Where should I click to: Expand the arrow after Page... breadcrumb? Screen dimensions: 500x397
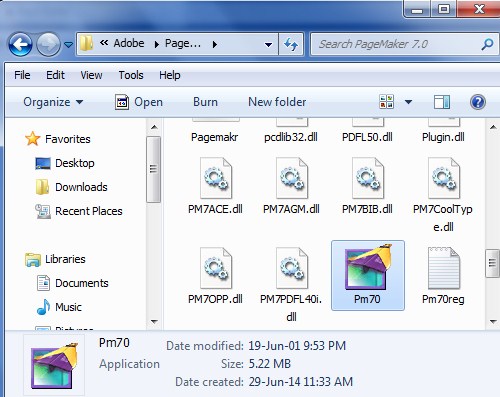tap(215, 44)
